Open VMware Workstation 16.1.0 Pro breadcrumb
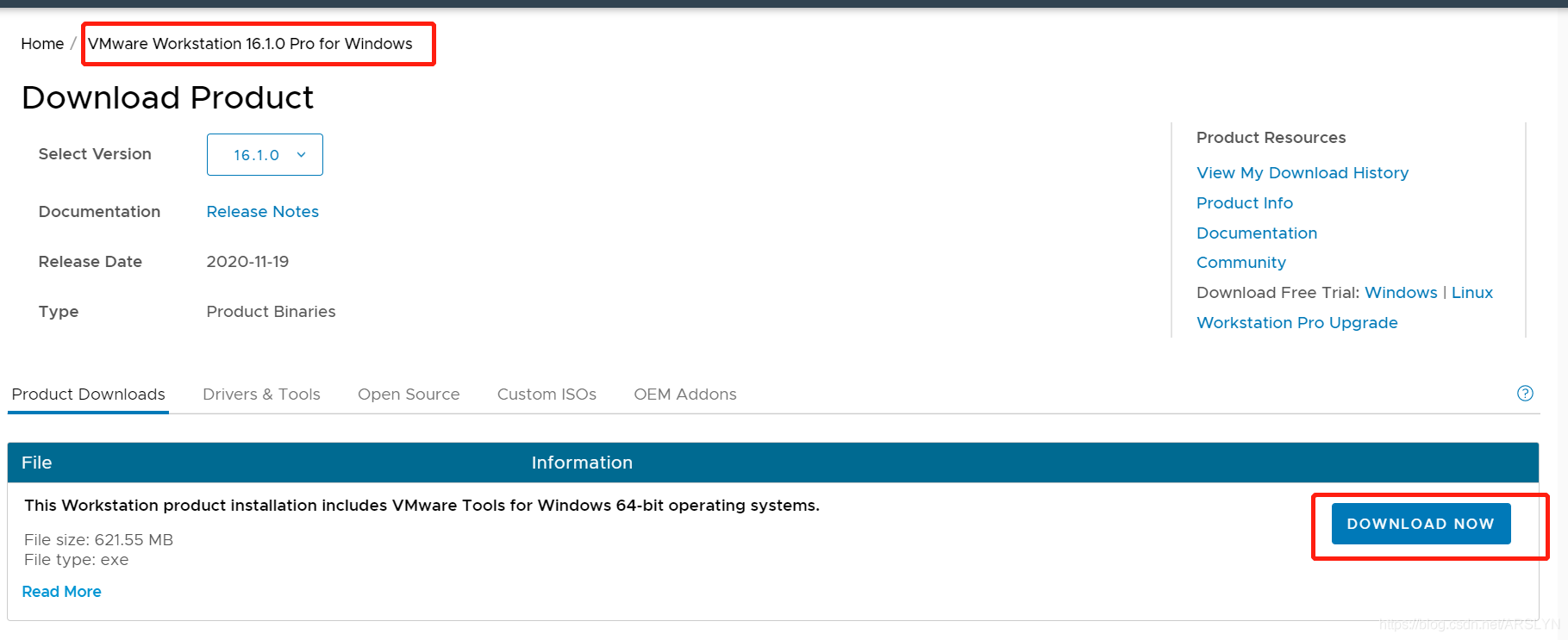Screen dimensions: 1568x640 [x=250, y=44]
